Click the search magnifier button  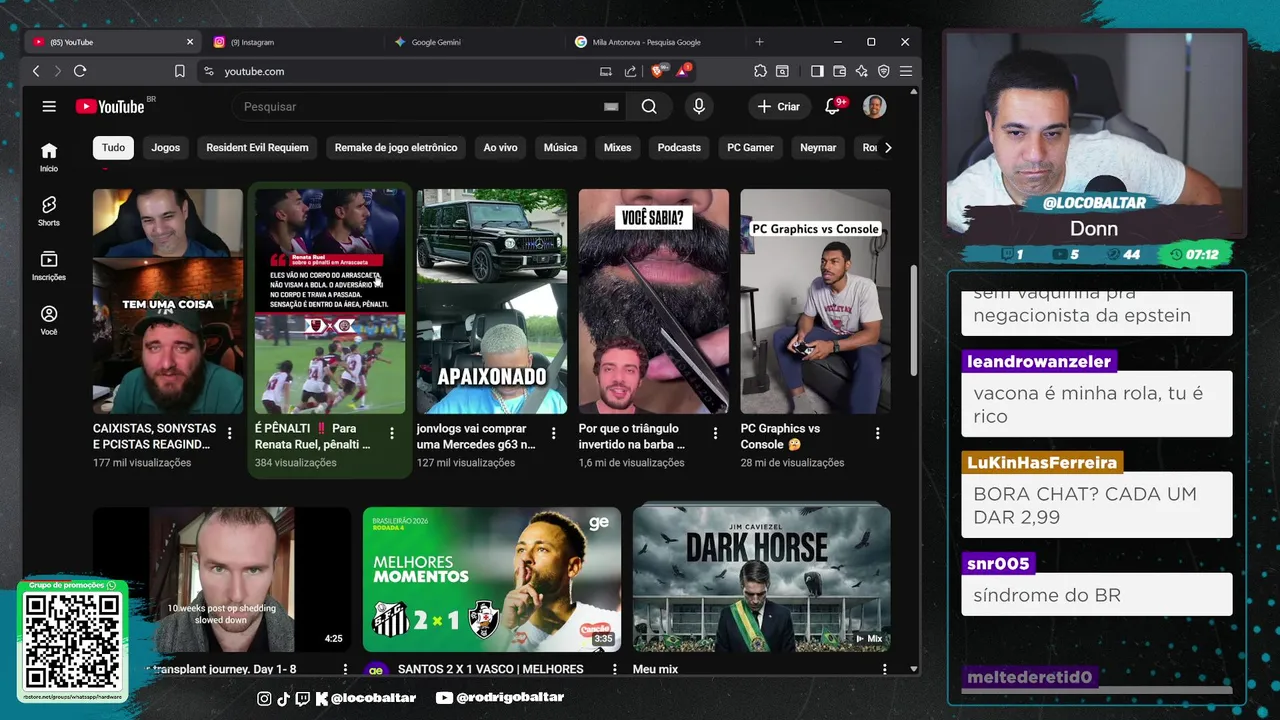pos(649,106)
